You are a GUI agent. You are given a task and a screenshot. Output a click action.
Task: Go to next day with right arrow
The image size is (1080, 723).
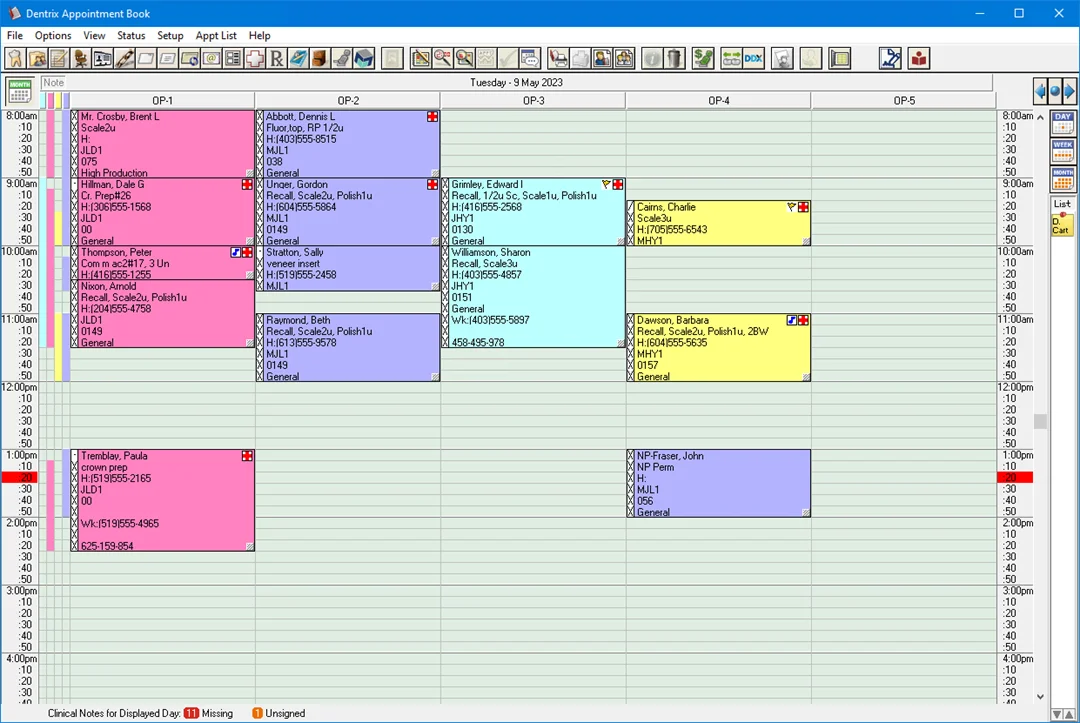pyautogui.click(x=1069, y=92)
